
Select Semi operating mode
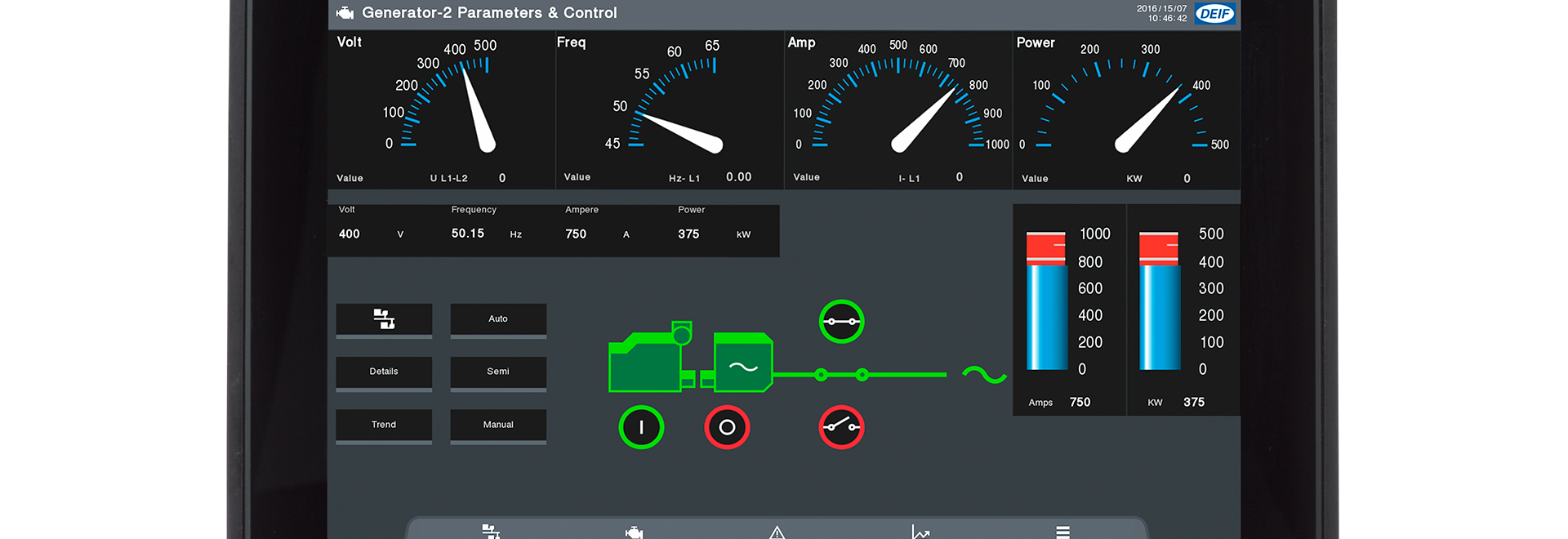(498, 372)
